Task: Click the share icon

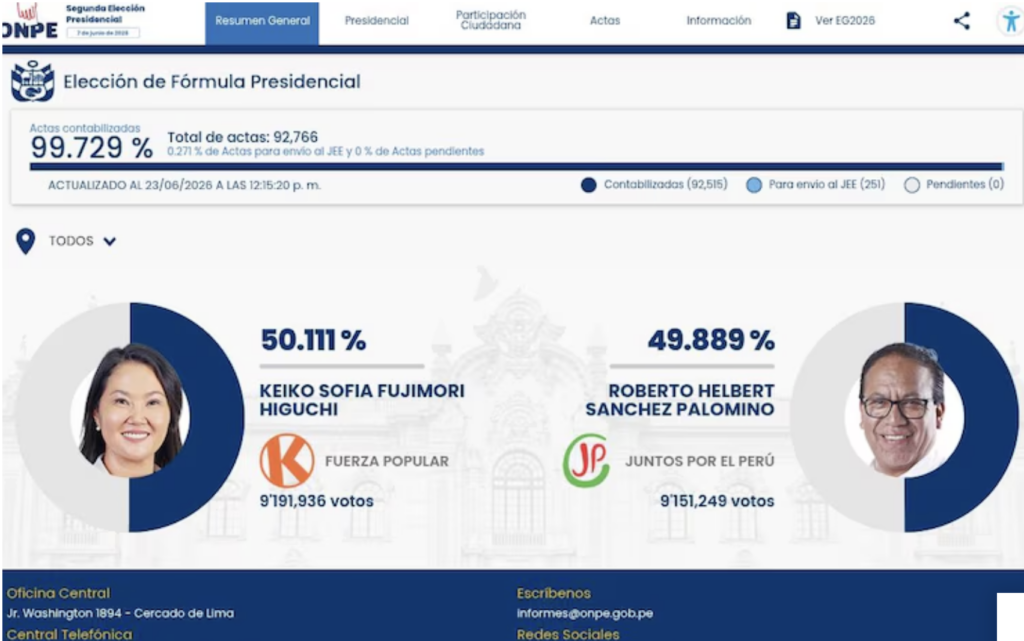Action: [961, 21]
